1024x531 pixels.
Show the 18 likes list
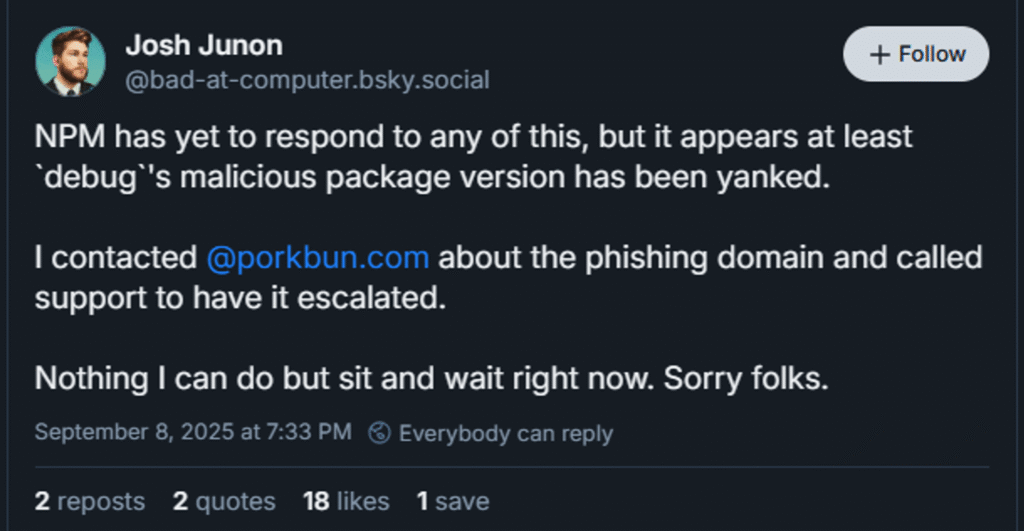click(345, 500)
